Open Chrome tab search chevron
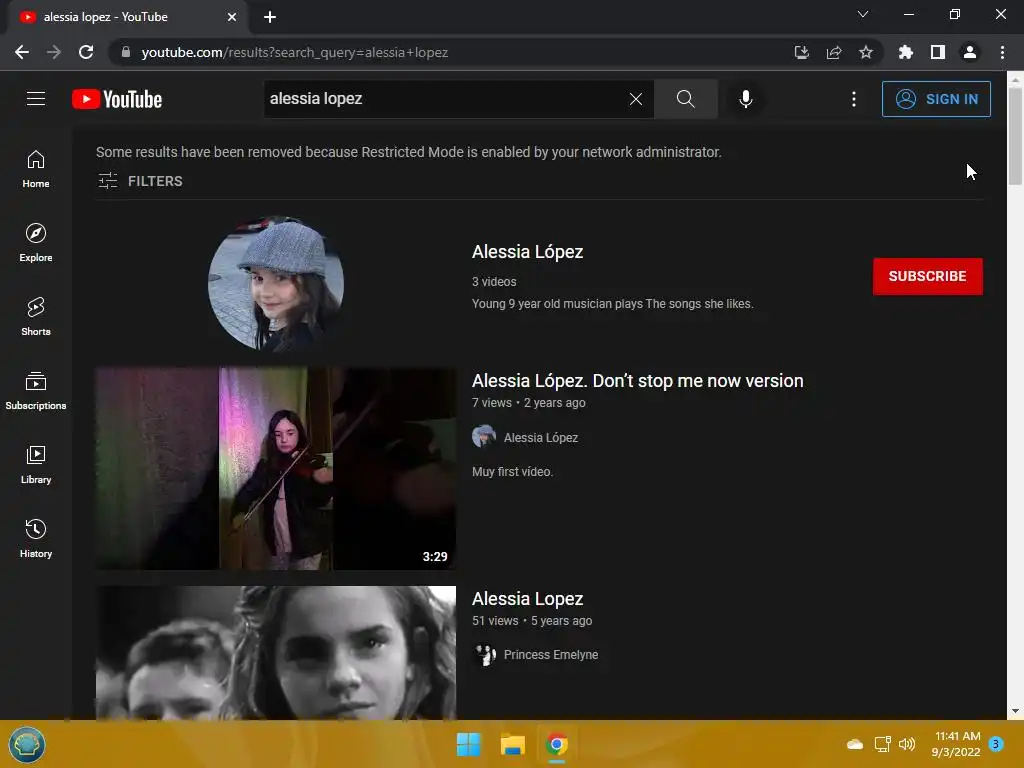 [x=863, y=14]
